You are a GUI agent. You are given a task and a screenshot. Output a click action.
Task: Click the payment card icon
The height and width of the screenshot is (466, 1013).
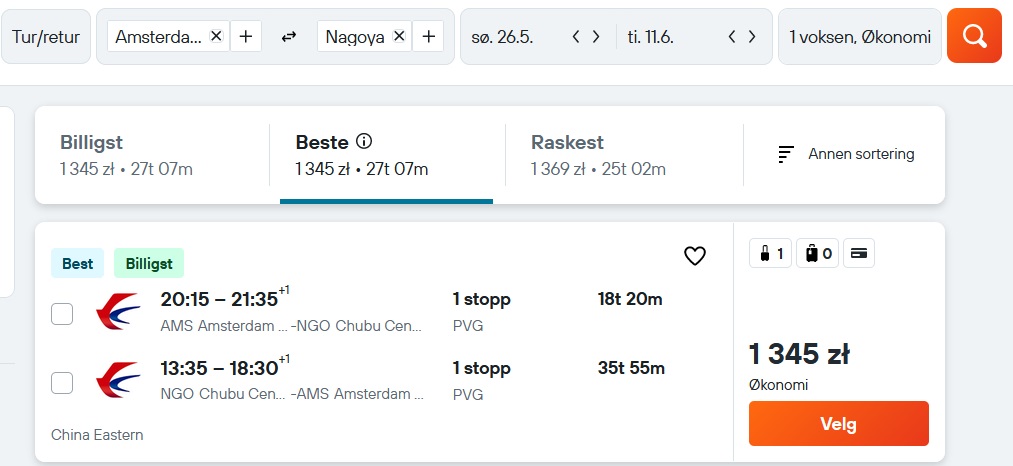point(859,253)
